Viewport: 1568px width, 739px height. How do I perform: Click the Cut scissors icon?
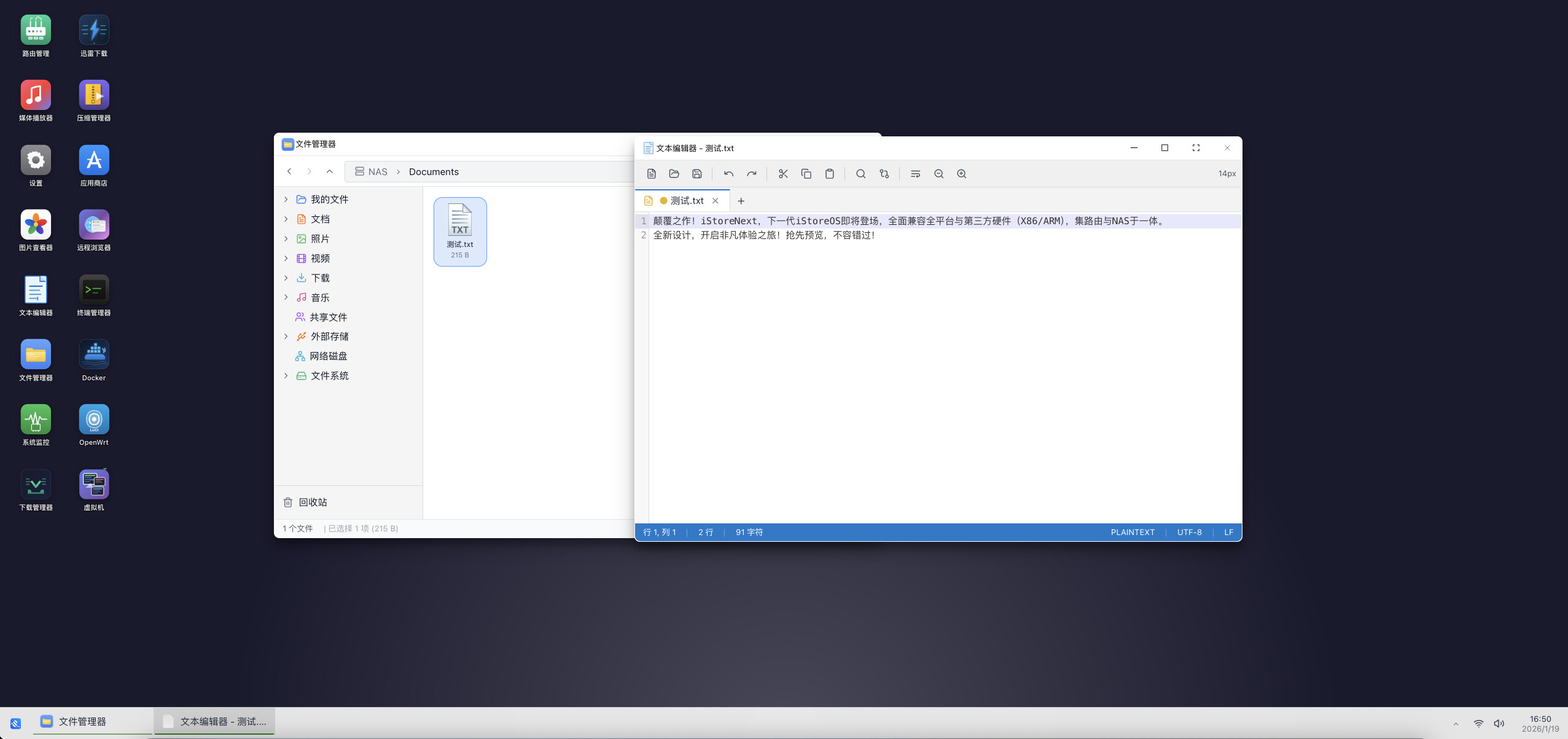click(783, 174)
